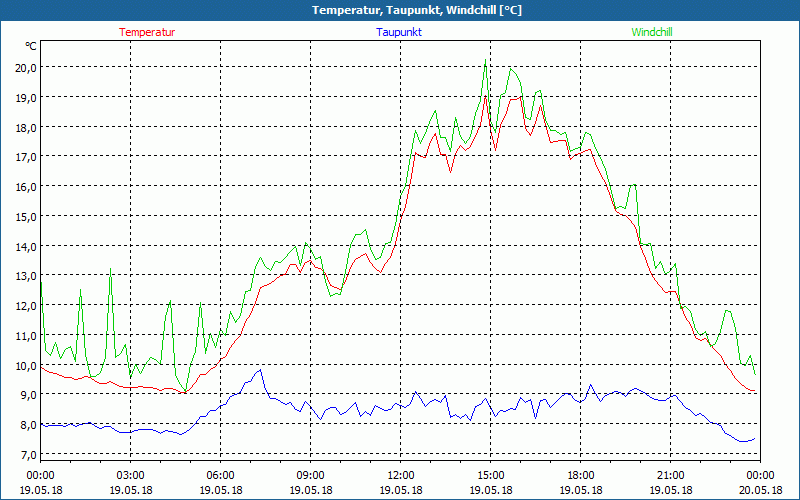This screenshot has width=800, height=500.
Task: Click the 16,0 y-axis value
Action: tap(26, 186)
